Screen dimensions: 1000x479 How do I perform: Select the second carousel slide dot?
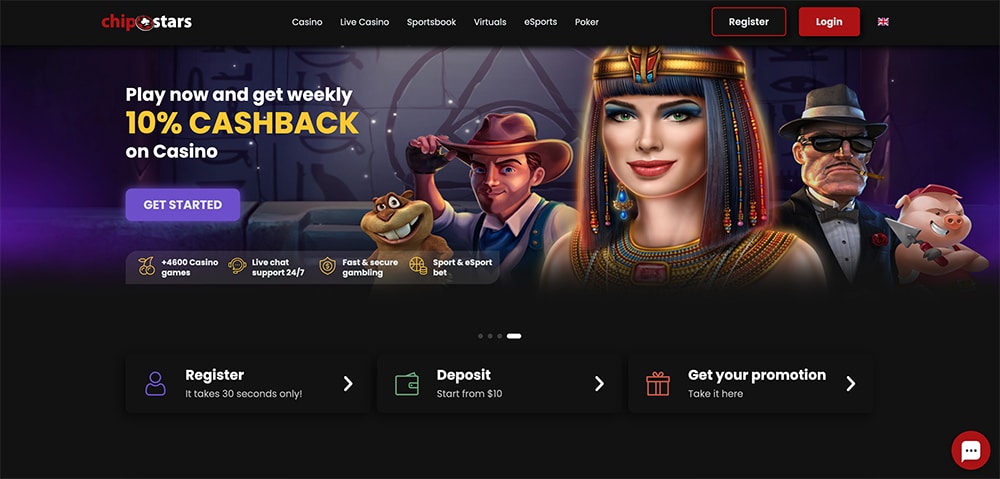[490, 336]
